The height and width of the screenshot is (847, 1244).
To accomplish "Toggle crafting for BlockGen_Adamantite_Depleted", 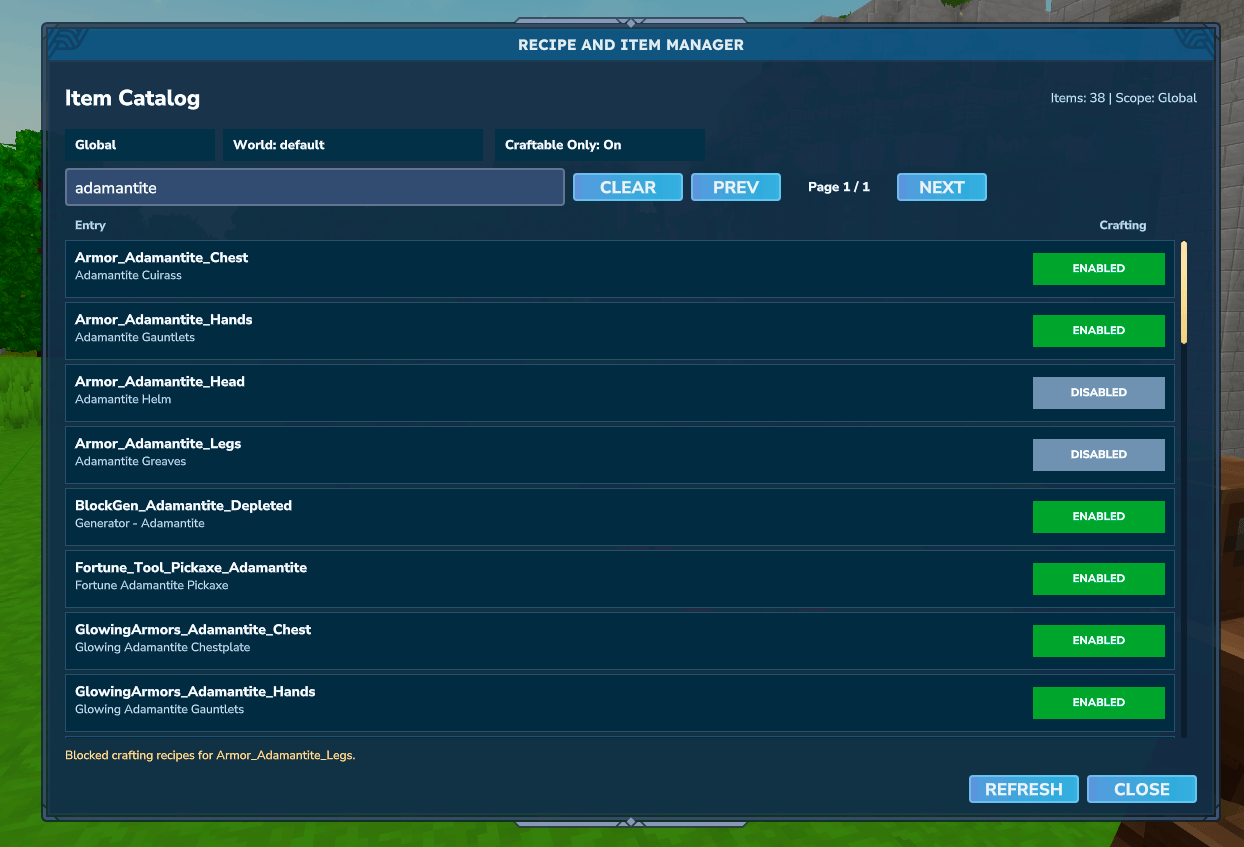I will click(x=1098, y=517).
